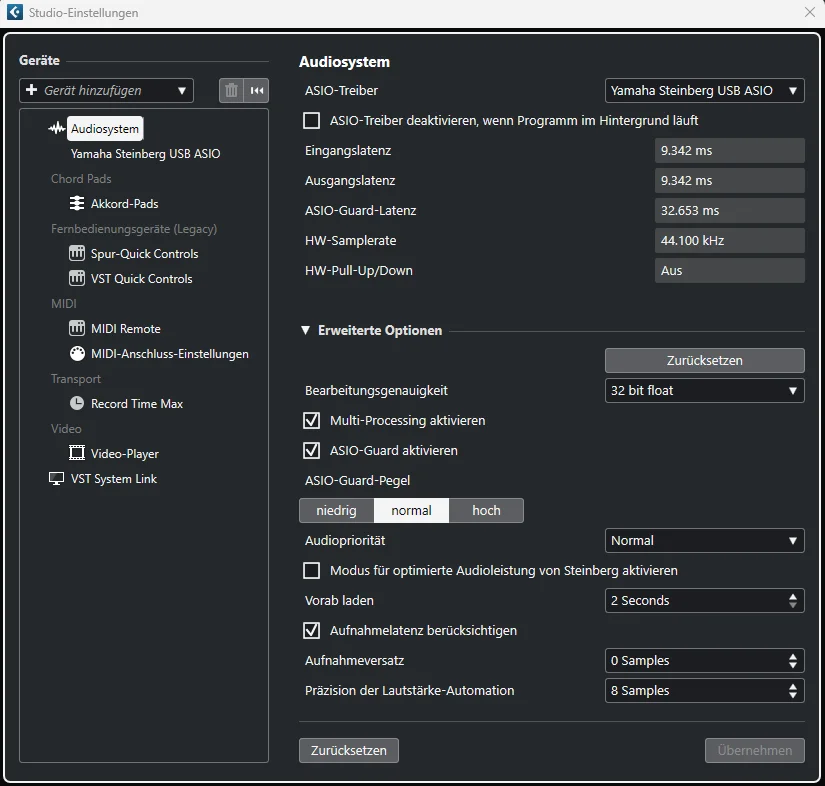Select Record Time Max entry
Viewport: 825px width, 786px height.
(137, 404)
